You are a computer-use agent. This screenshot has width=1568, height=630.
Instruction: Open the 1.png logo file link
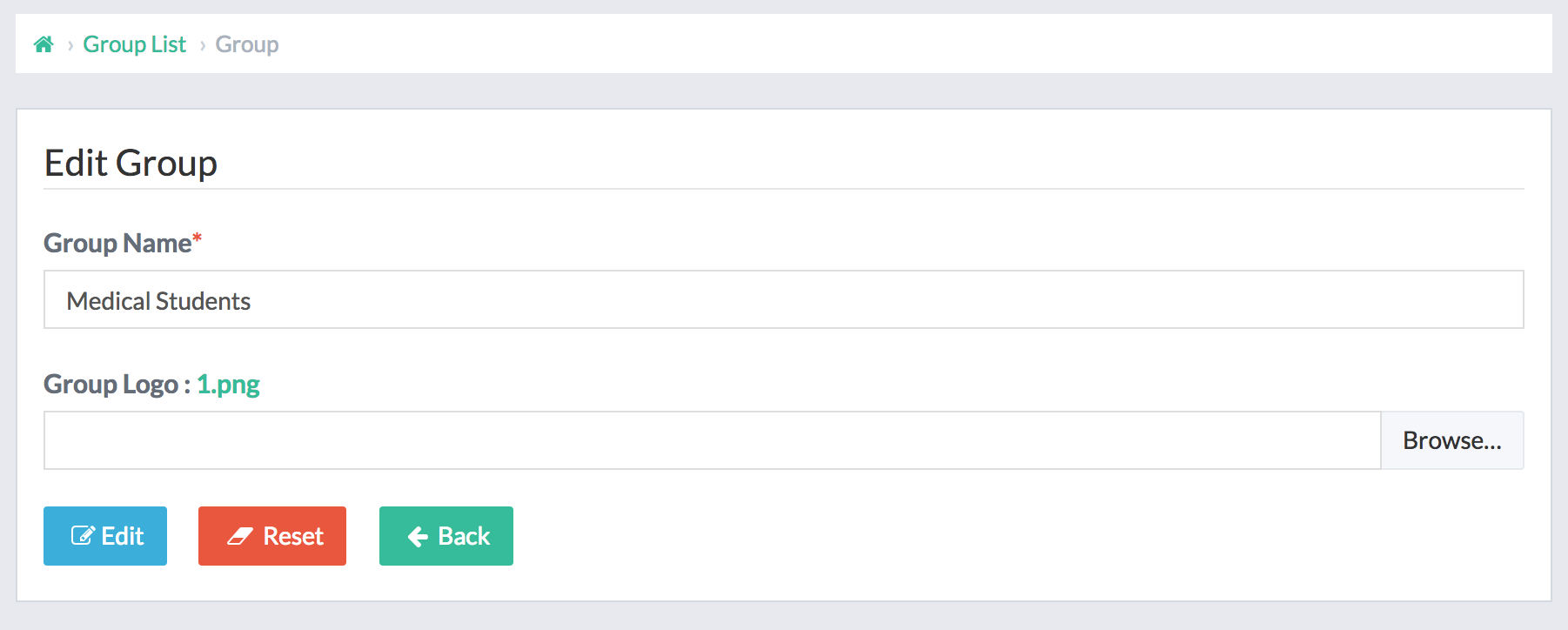click(x=228, y=384)
